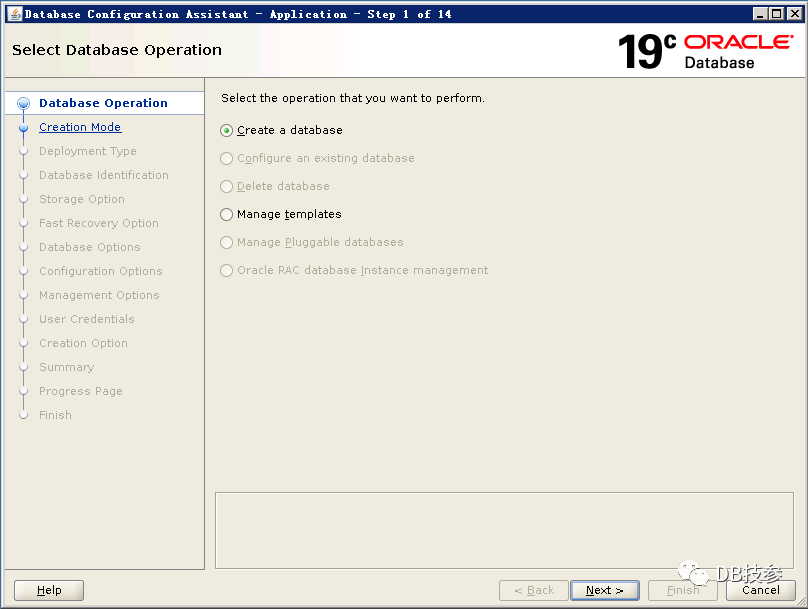The width and height of the screenshot is (808, 609).
Task: Choose Configure an existing database option
Action: 227,159
